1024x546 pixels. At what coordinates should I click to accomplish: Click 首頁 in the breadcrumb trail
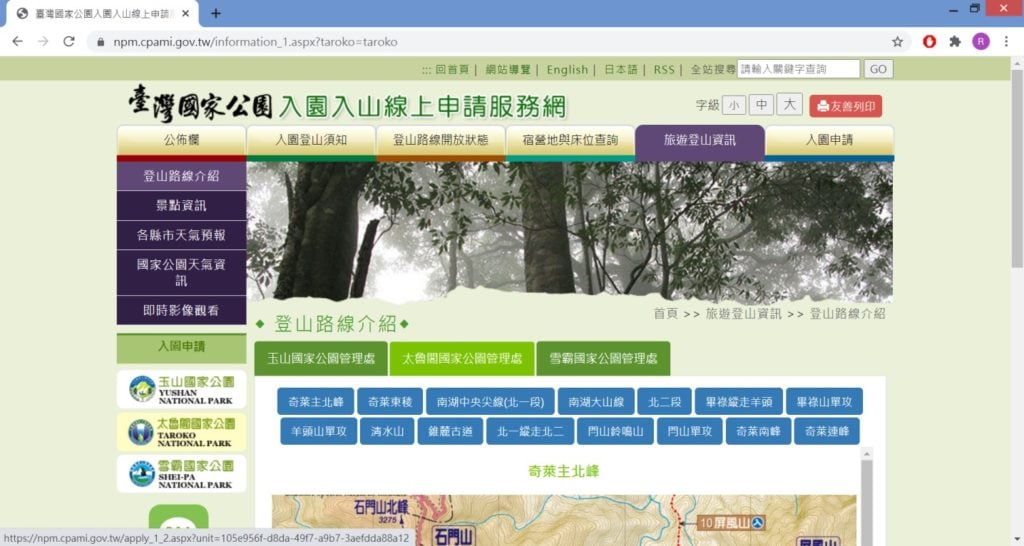[665, 313]
